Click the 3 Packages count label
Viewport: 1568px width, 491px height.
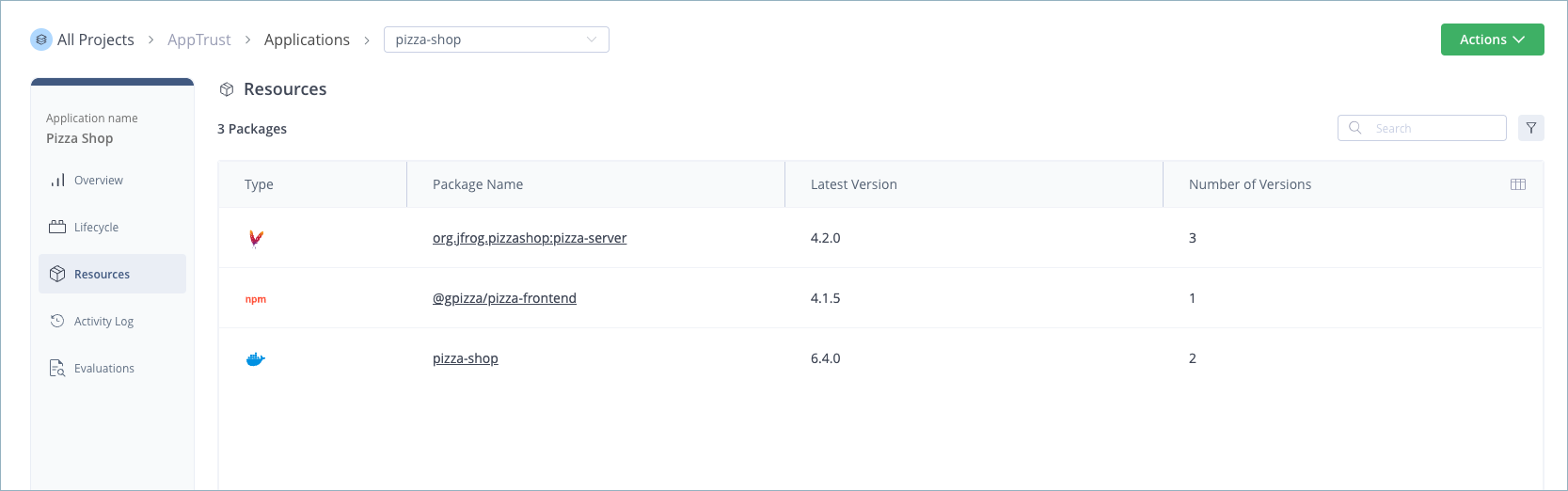coord(252,129)
